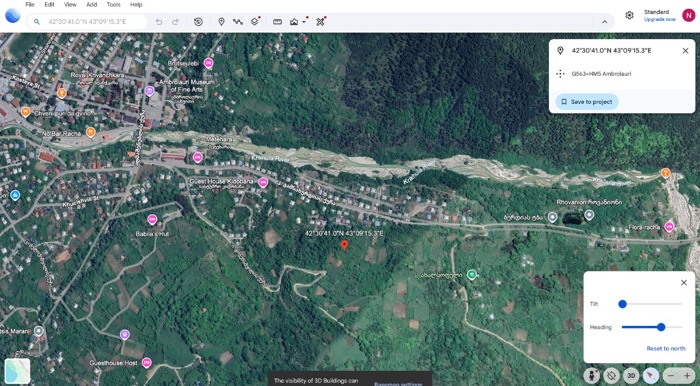The image size is (700, 386).
Task: Click Save to project button
Action: coord(587,102)
